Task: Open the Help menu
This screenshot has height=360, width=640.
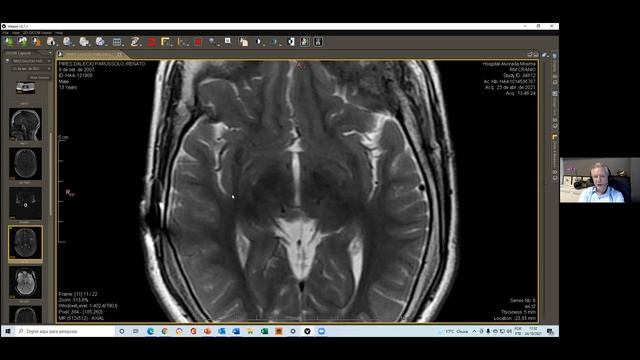Action: 59,33
